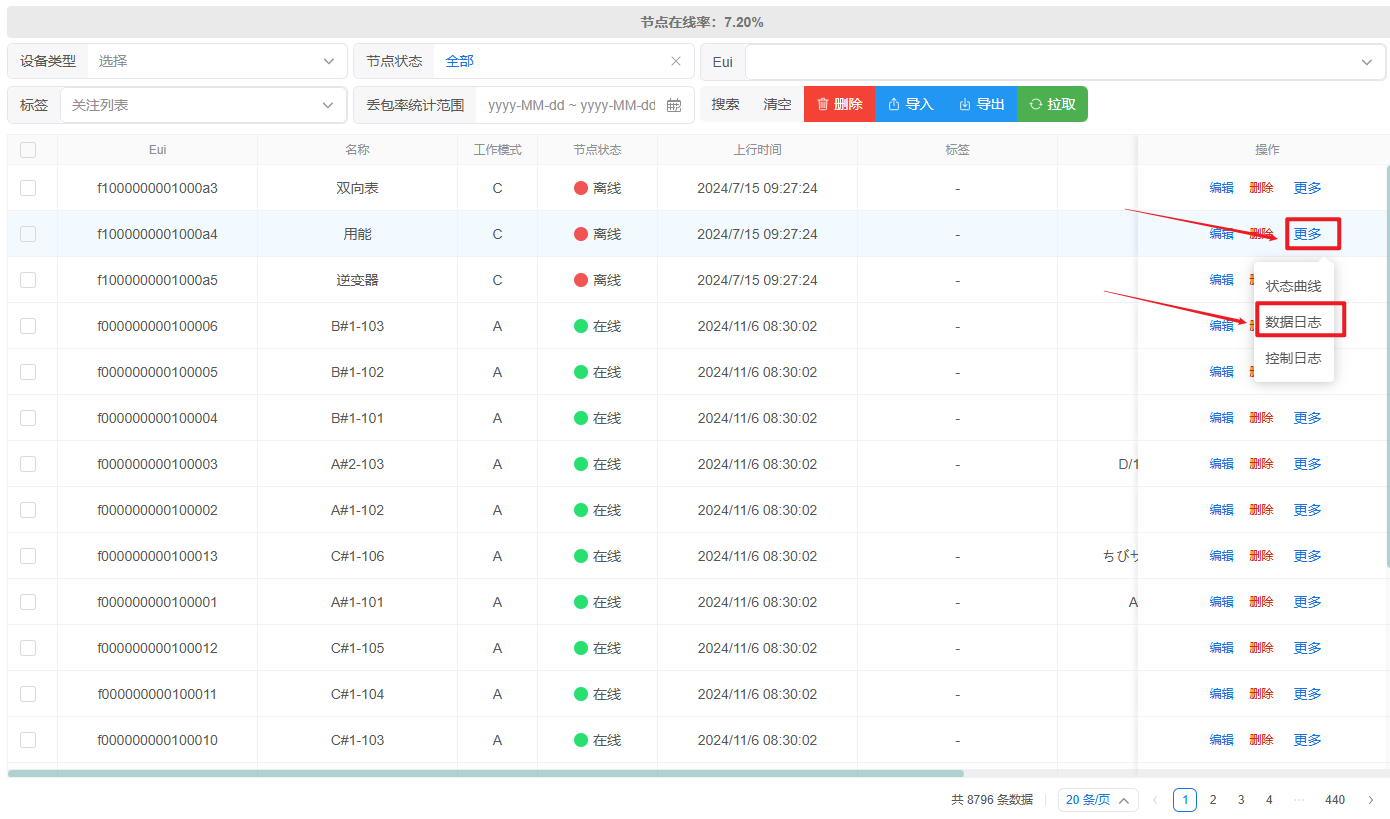Screen dimensions: 1390x819
Task: Click 离线 status in row f1000000001000a5
Action: pos(597,280)
